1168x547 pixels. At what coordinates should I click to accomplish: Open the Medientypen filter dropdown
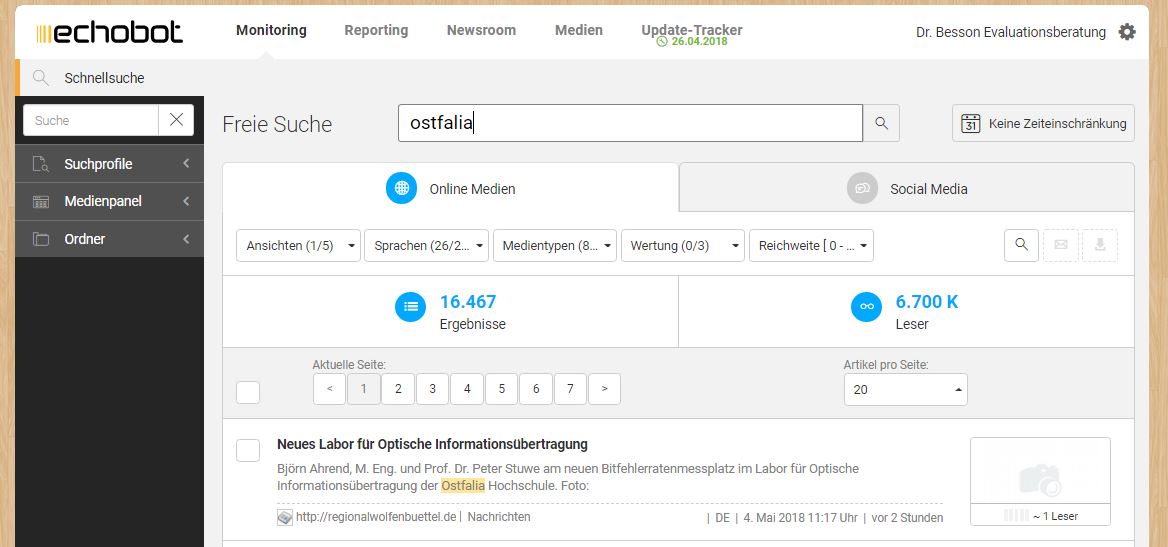(555, 245)
